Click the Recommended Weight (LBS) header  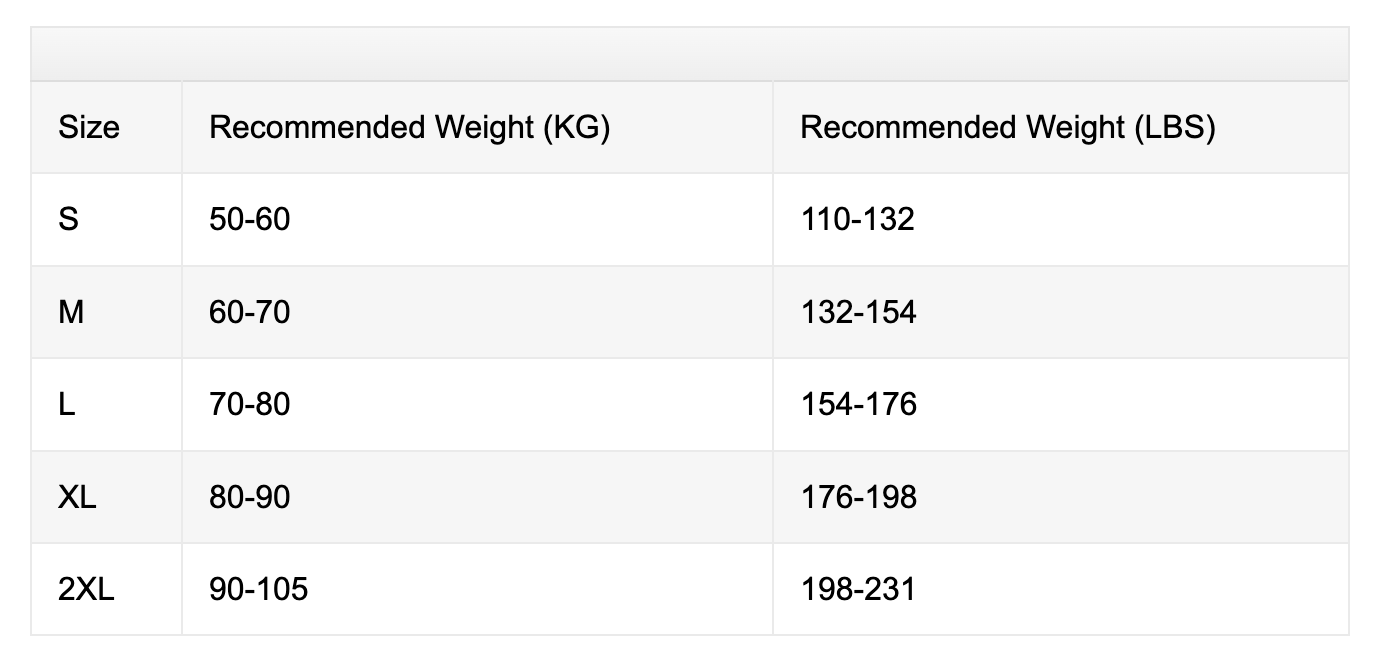(x=1007, y=128)
